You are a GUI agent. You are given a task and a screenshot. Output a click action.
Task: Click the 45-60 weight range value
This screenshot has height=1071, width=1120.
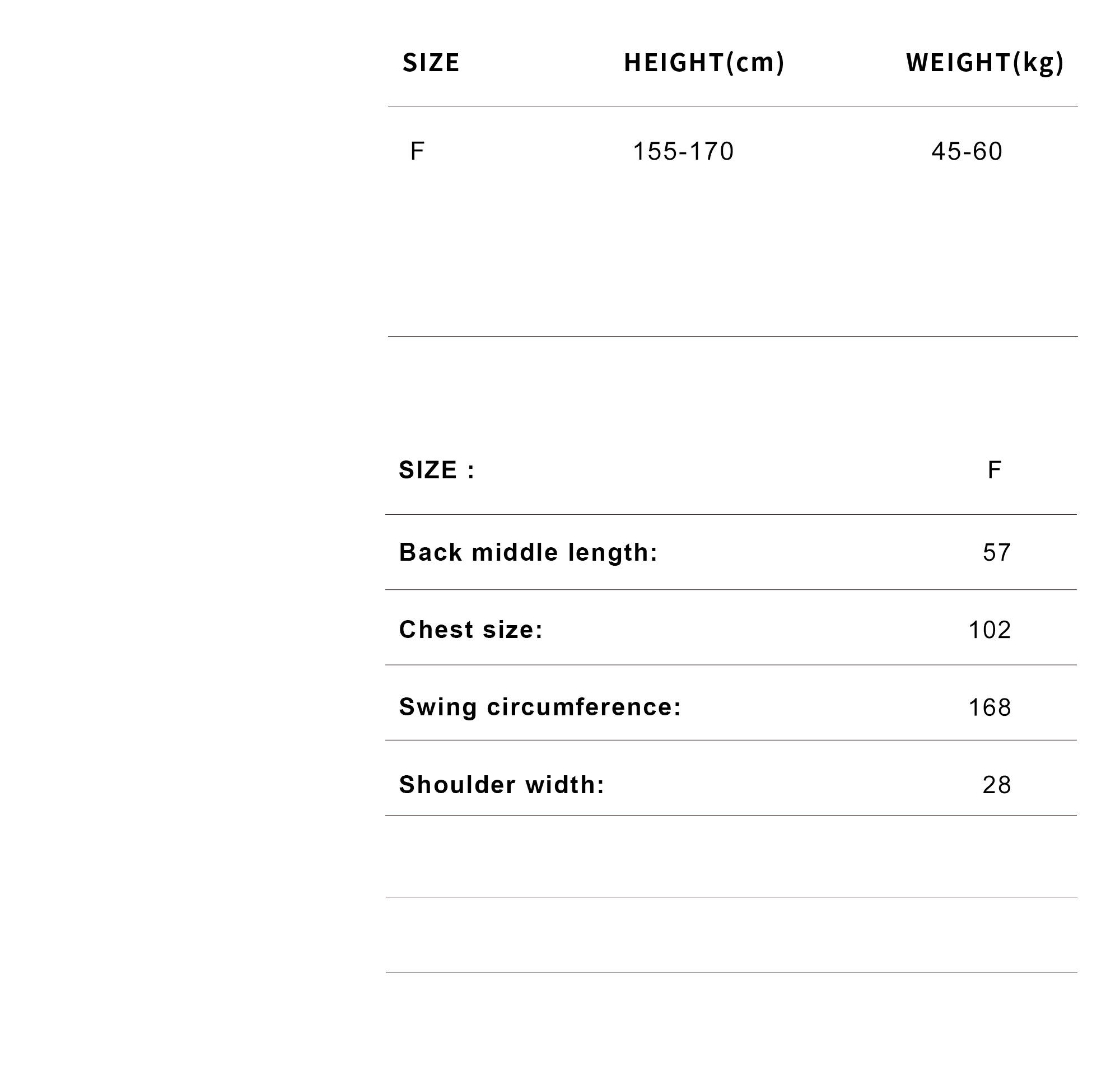967,151
